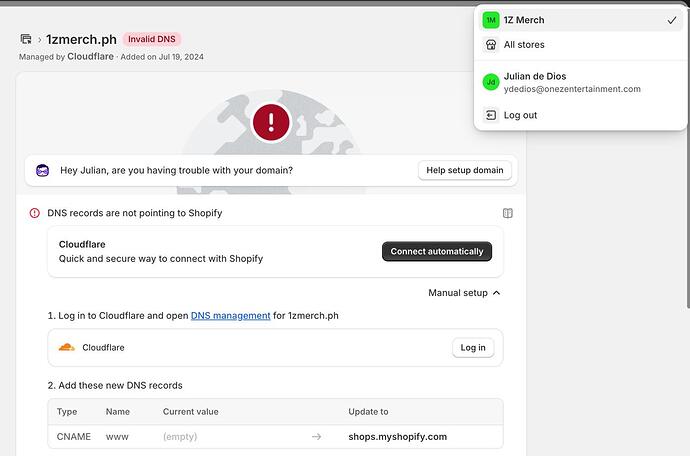Click the arrow icon in CNAME row

coord(316,437)
